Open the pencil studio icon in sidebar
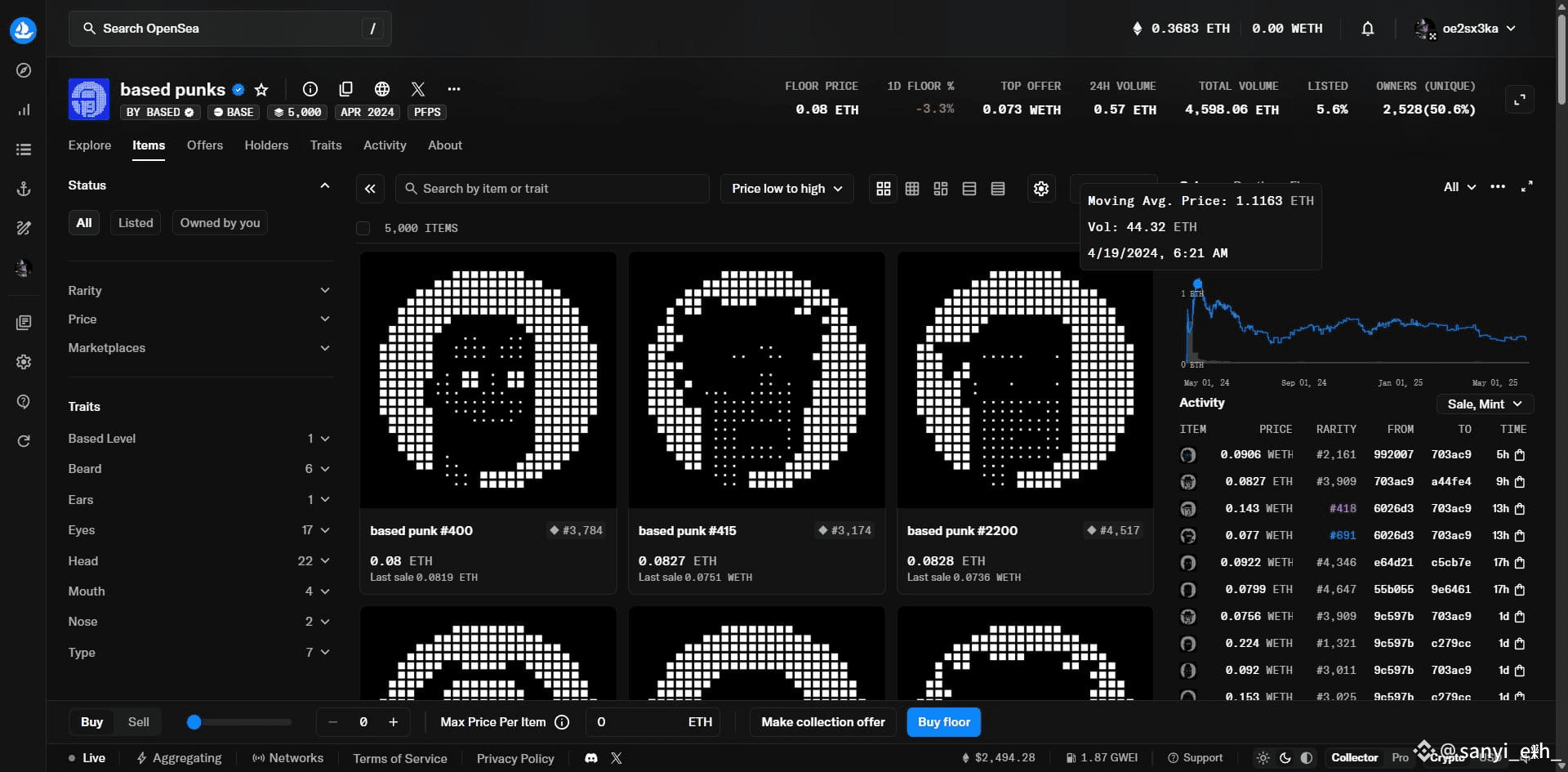The width and height of the screenshot is (1568, 772). pos(24,228)
